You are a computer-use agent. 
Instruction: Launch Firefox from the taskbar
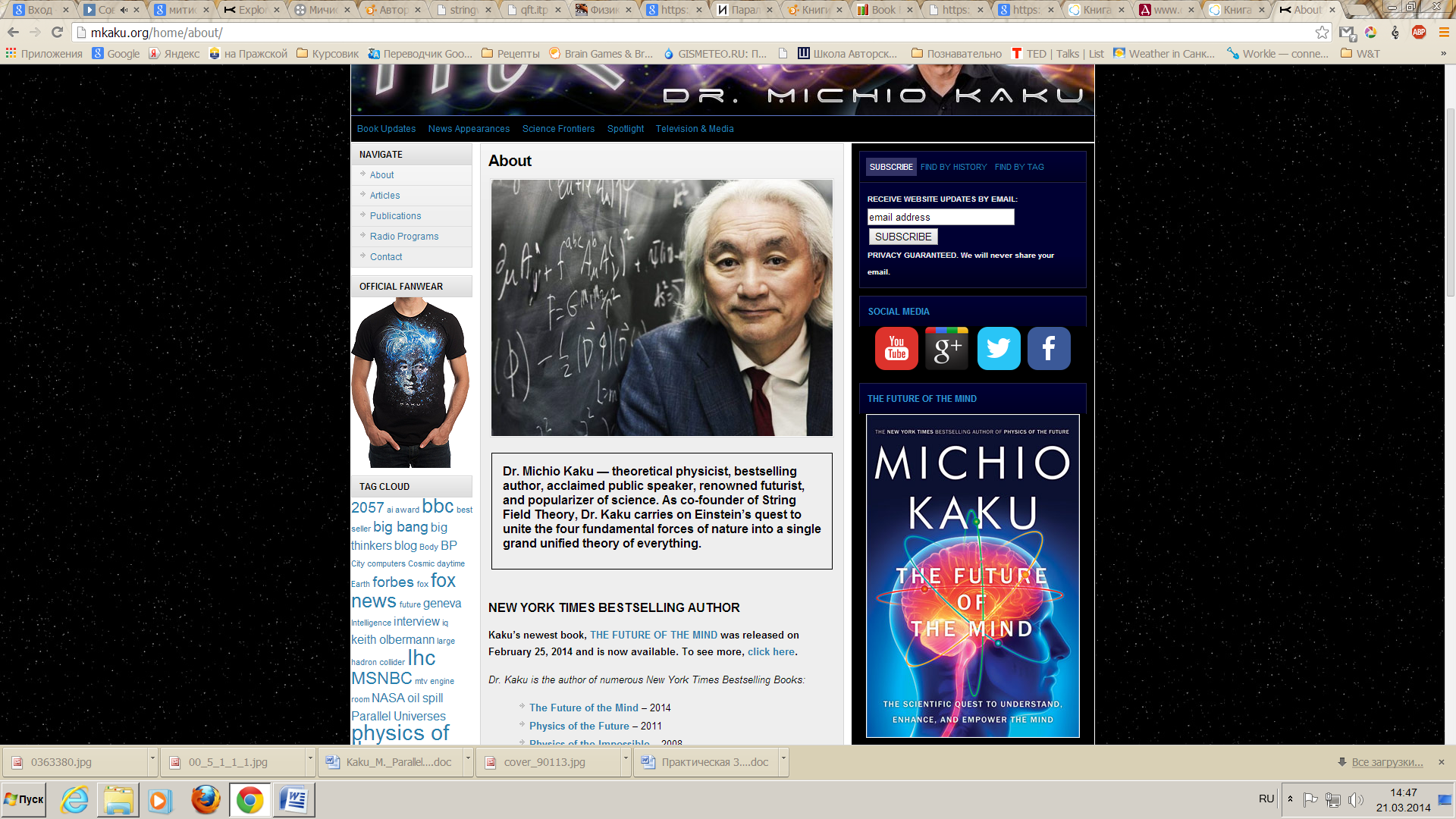click(x=206, y=800)
